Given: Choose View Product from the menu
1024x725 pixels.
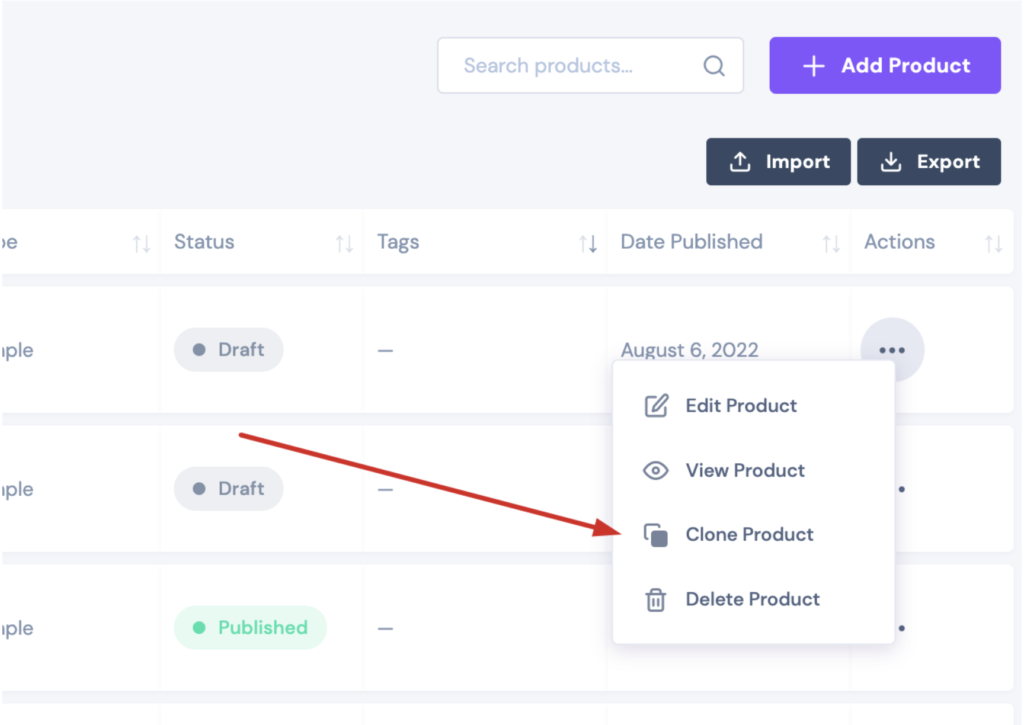Looking at the screenshot, I should (753, 470).
